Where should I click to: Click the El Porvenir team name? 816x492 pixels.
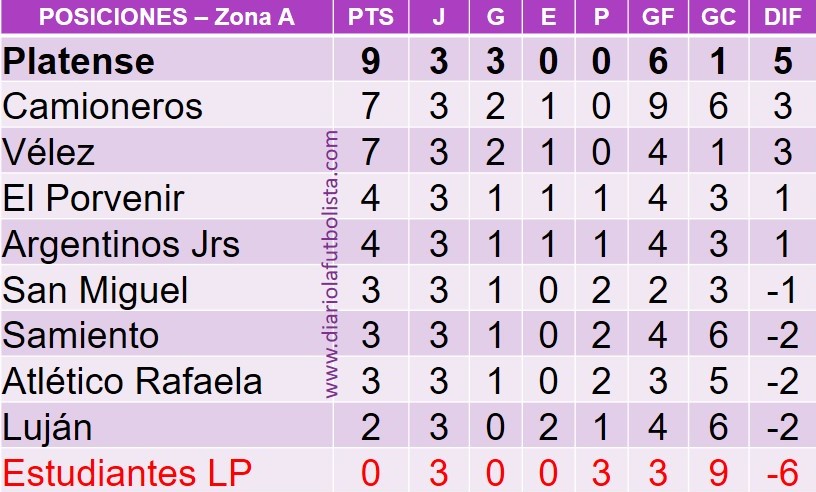(94, 198)
